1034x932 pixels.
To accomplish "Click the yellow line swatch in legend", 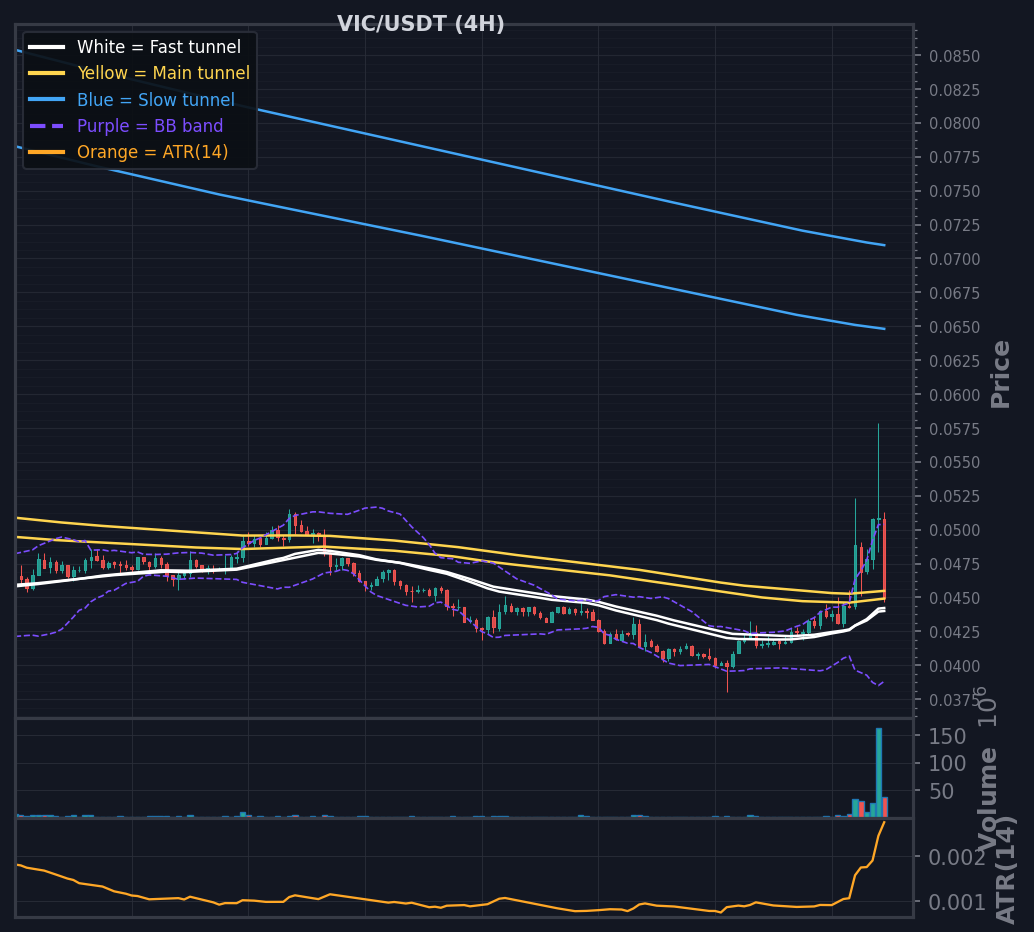I will pos(47,73).
